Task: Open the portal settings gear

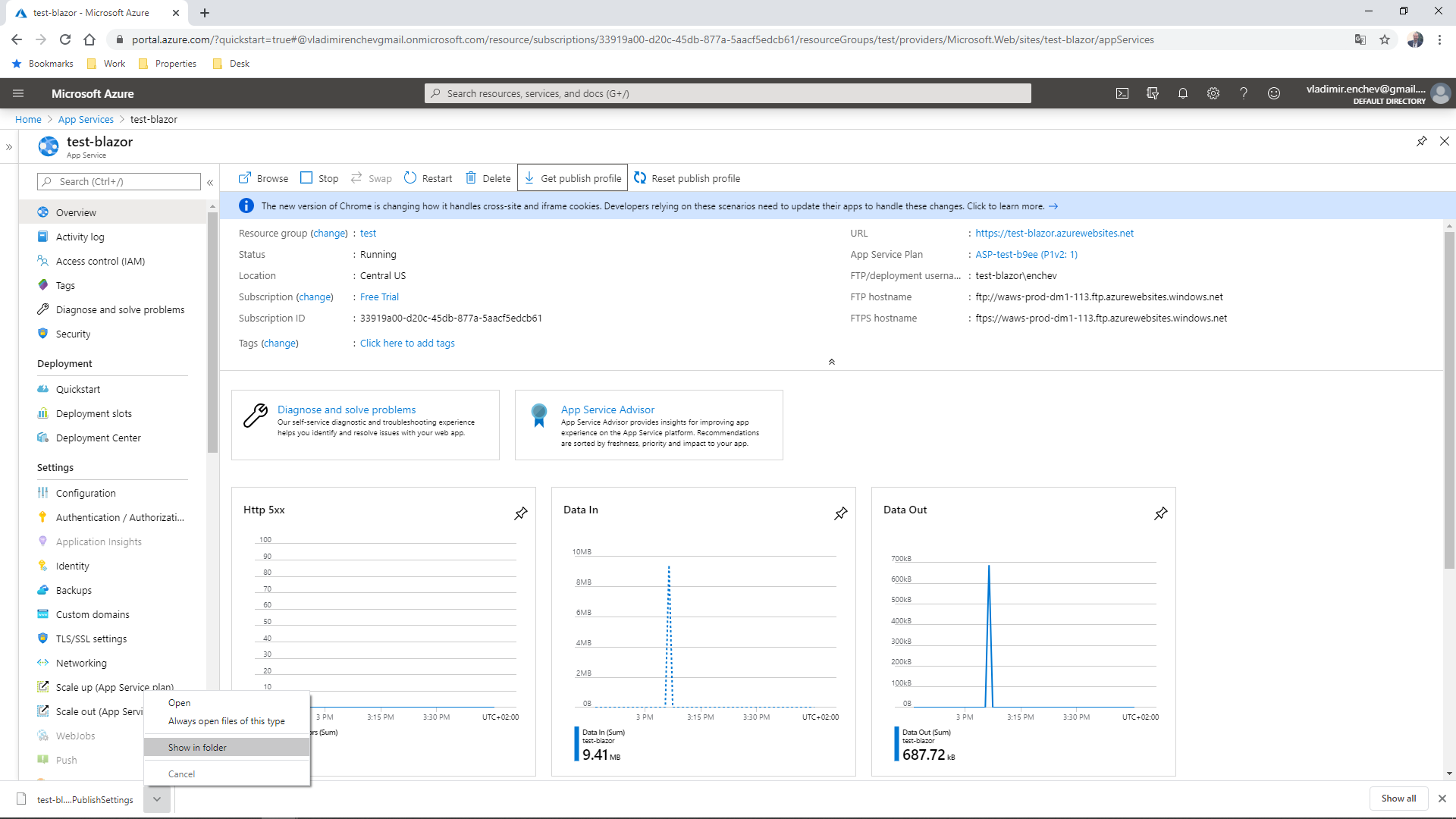Action: point(1213,93)
